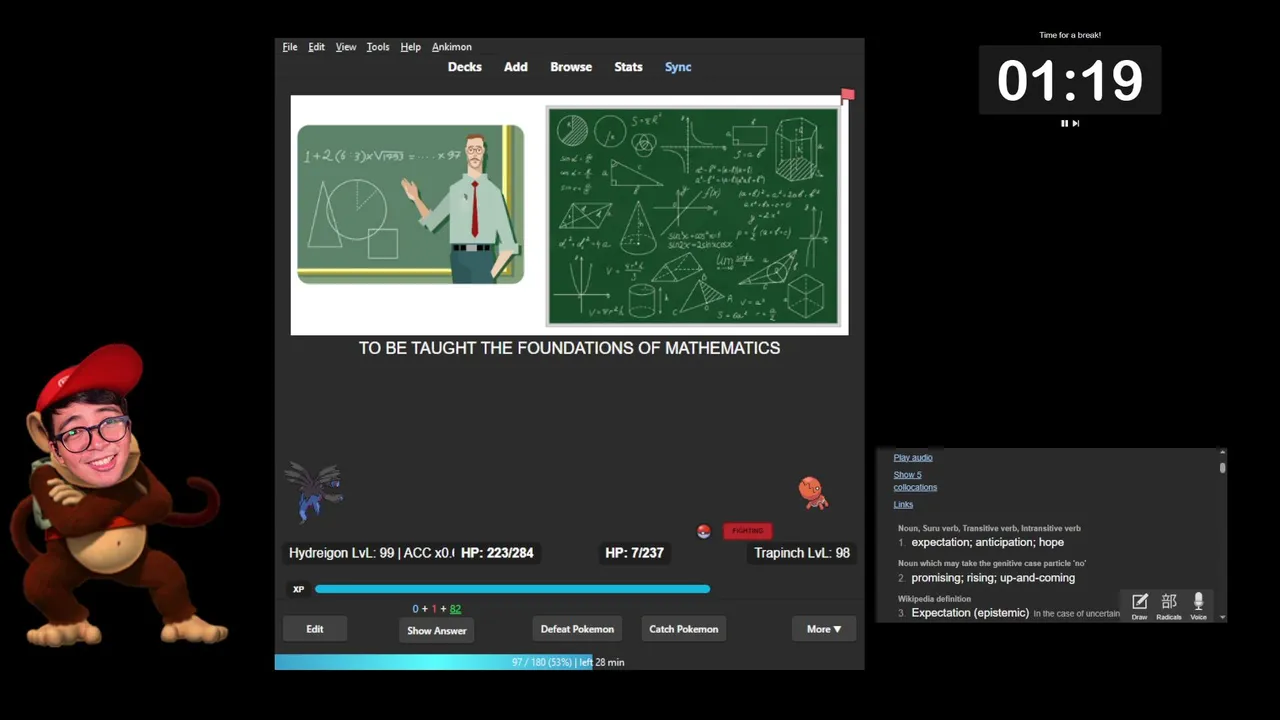Sync the collection
Viewport: 1280px width, 720px height.
point(678,67)
